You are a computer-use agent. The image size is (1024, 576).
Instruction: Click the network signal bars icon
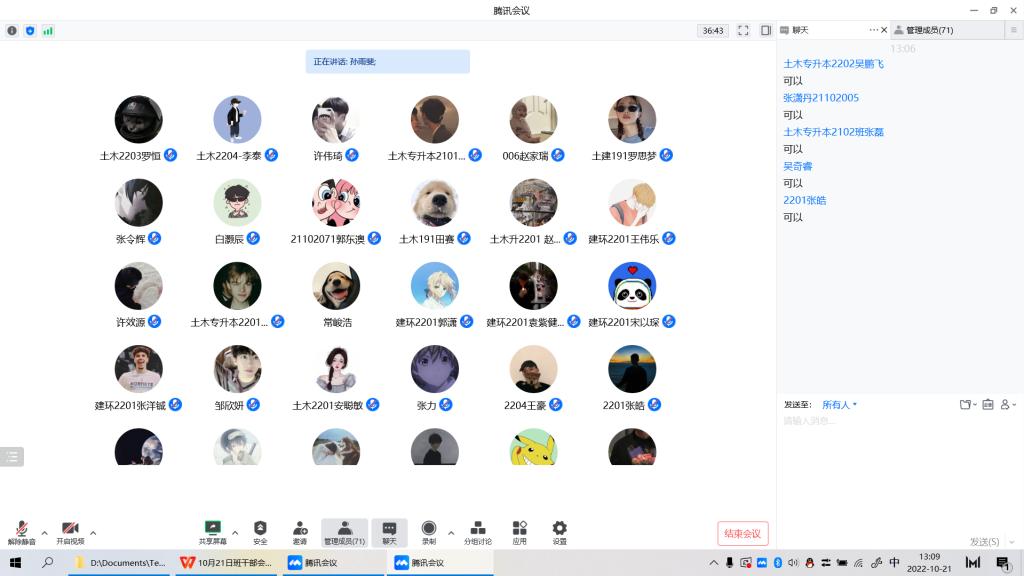48,31
